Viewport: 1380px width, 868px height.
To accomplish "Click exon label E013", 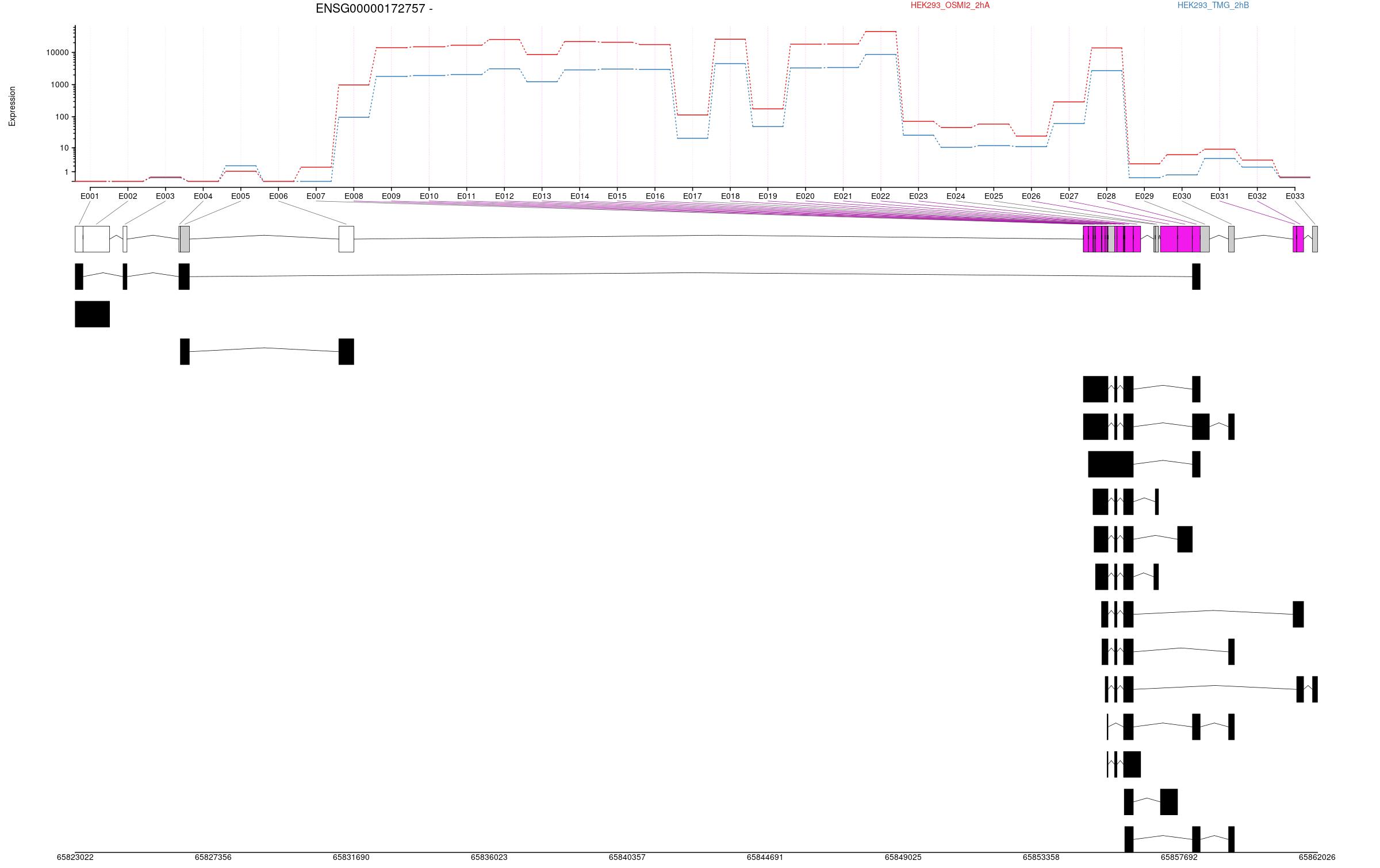I will (x=542, y=196).
